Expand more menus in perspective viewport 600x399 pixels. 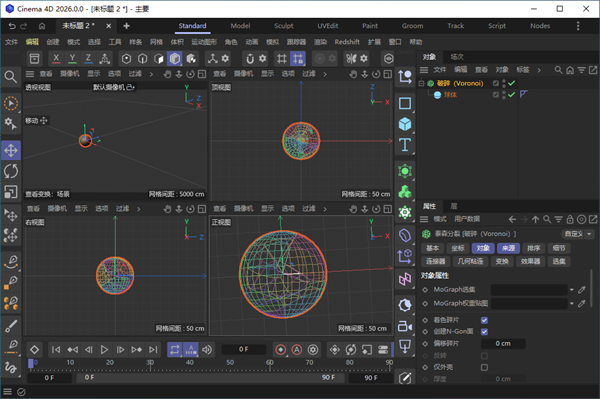(x=151, y=74)
